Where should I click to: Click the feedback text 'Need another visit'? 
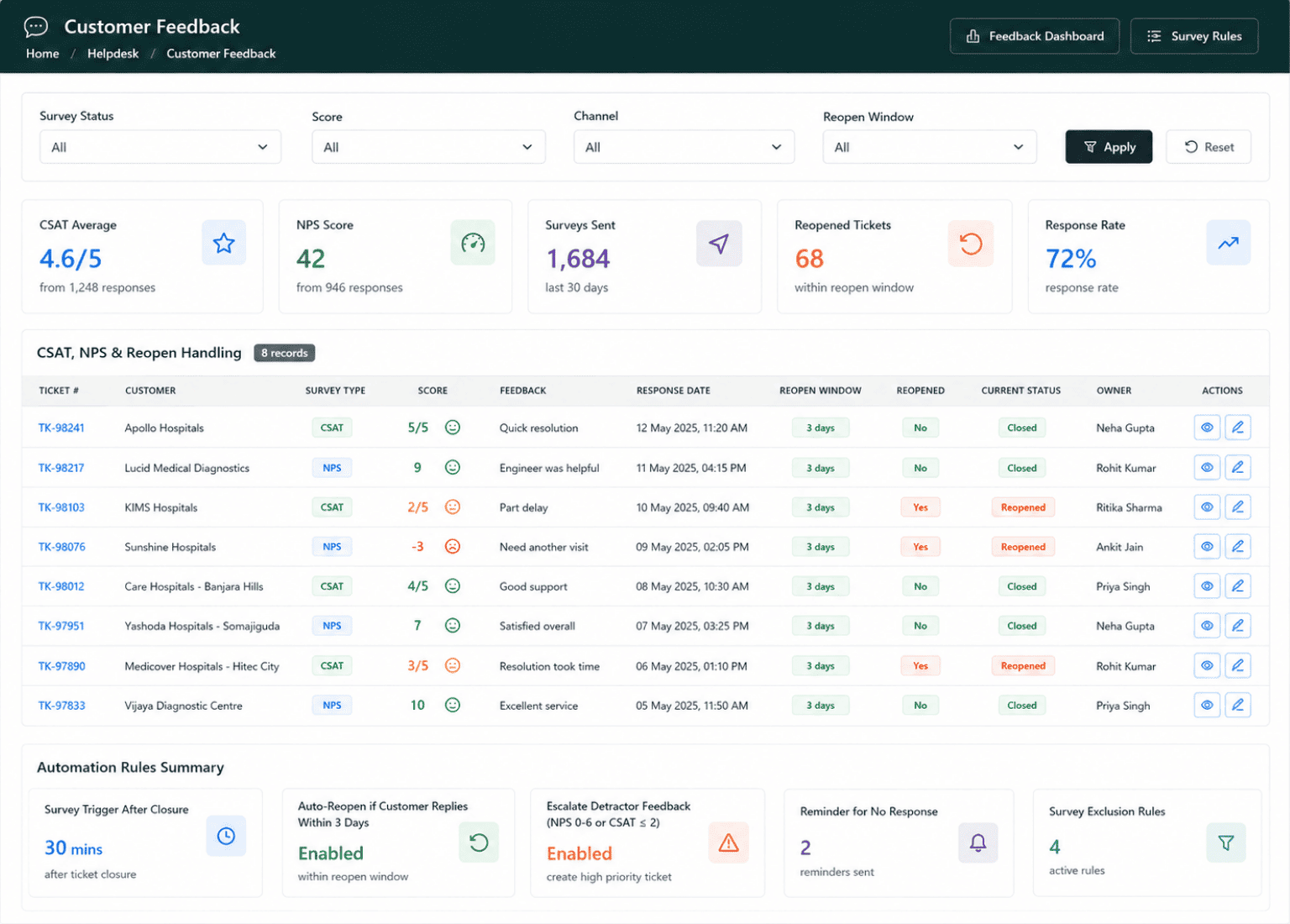pos(543,547)
